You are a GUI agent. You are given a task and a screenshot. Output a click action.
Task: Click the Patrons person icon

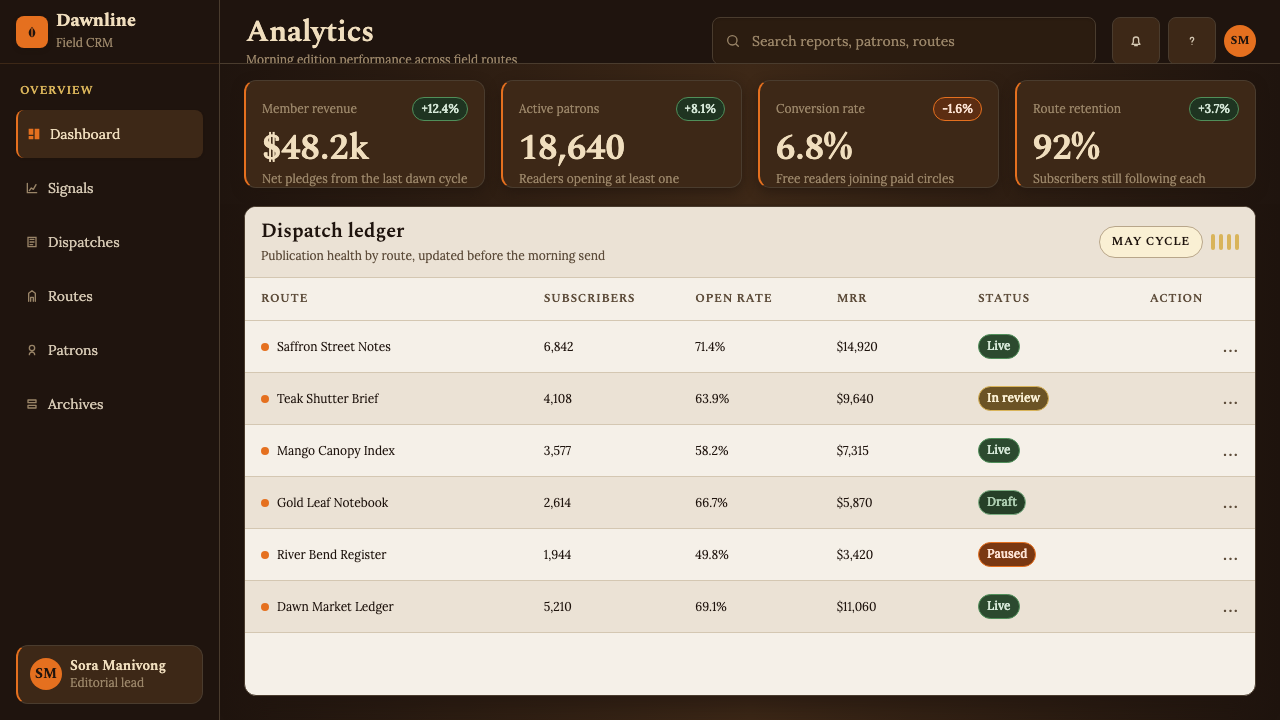pos(32,350)
